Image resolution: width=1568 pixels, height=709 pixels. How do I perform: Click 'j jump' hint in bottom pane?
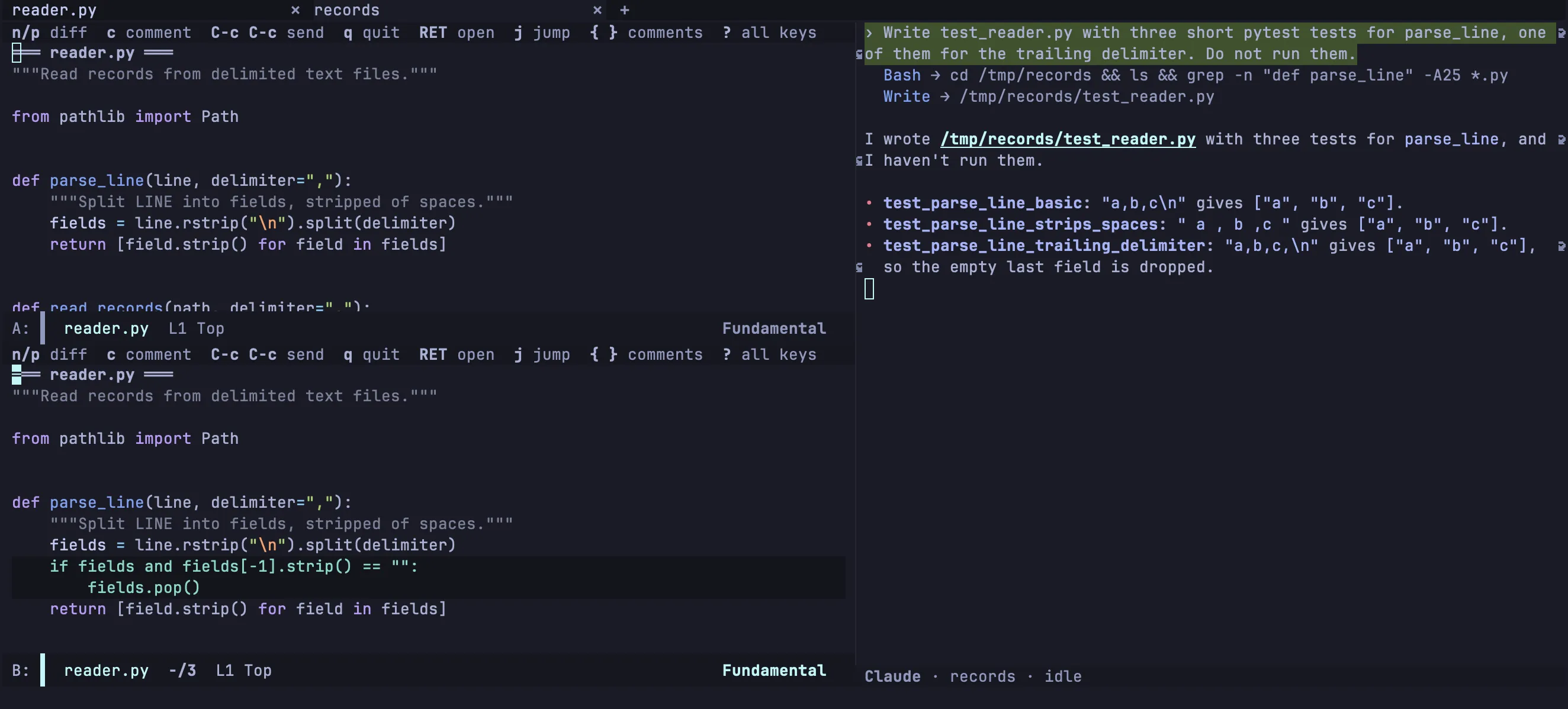click(x=542, y=354)
